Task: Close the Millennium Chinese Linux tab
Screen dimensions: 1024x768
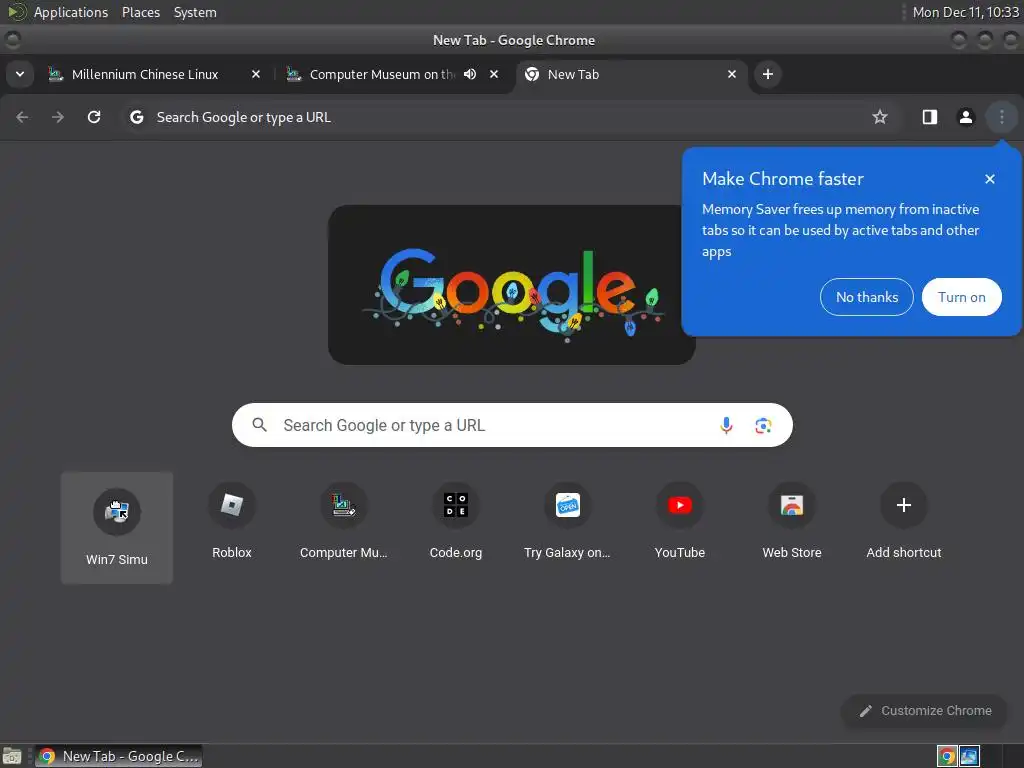Action: click(x=256, y=74)
